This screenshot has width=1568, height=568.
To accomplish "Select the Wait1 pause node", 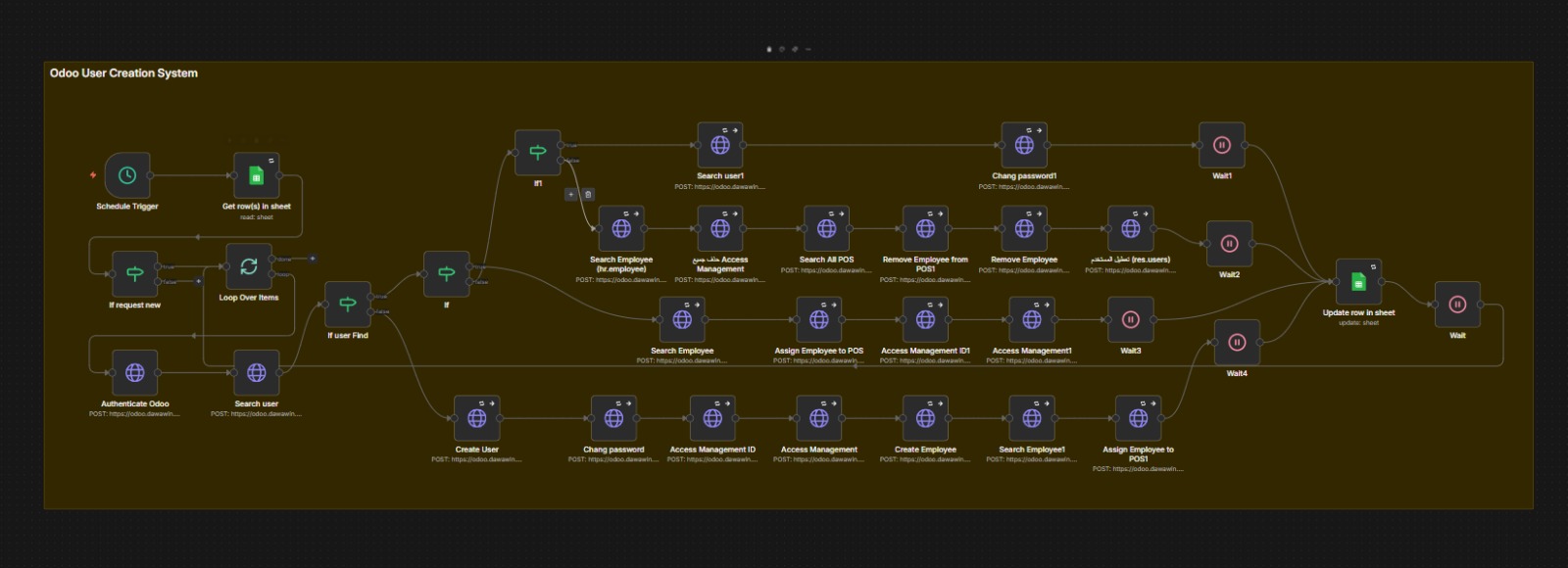I will click(x=1222, y=145).
